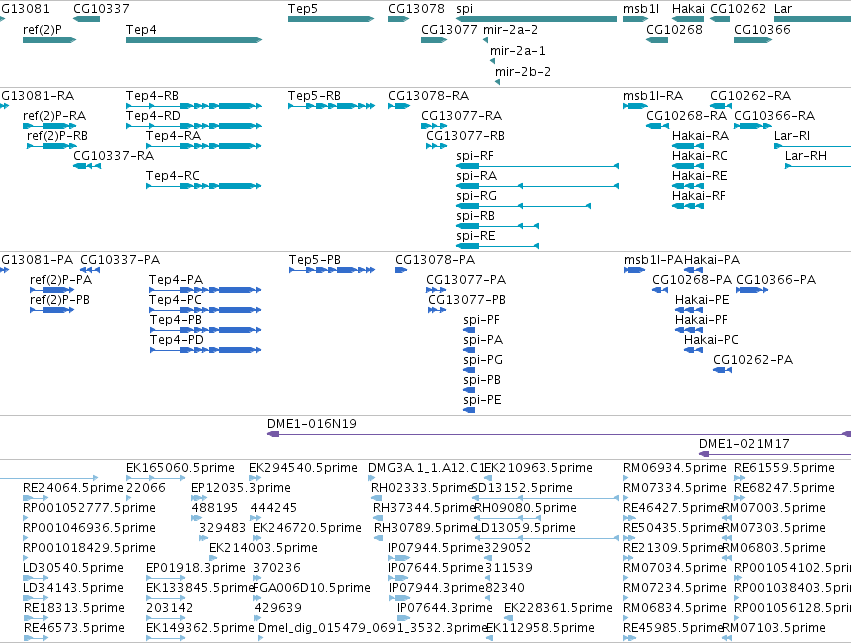851x643 pixels.
Task: Click the spi-PG protein glyph
Action: pyautogui.click(x=469, y=370)
